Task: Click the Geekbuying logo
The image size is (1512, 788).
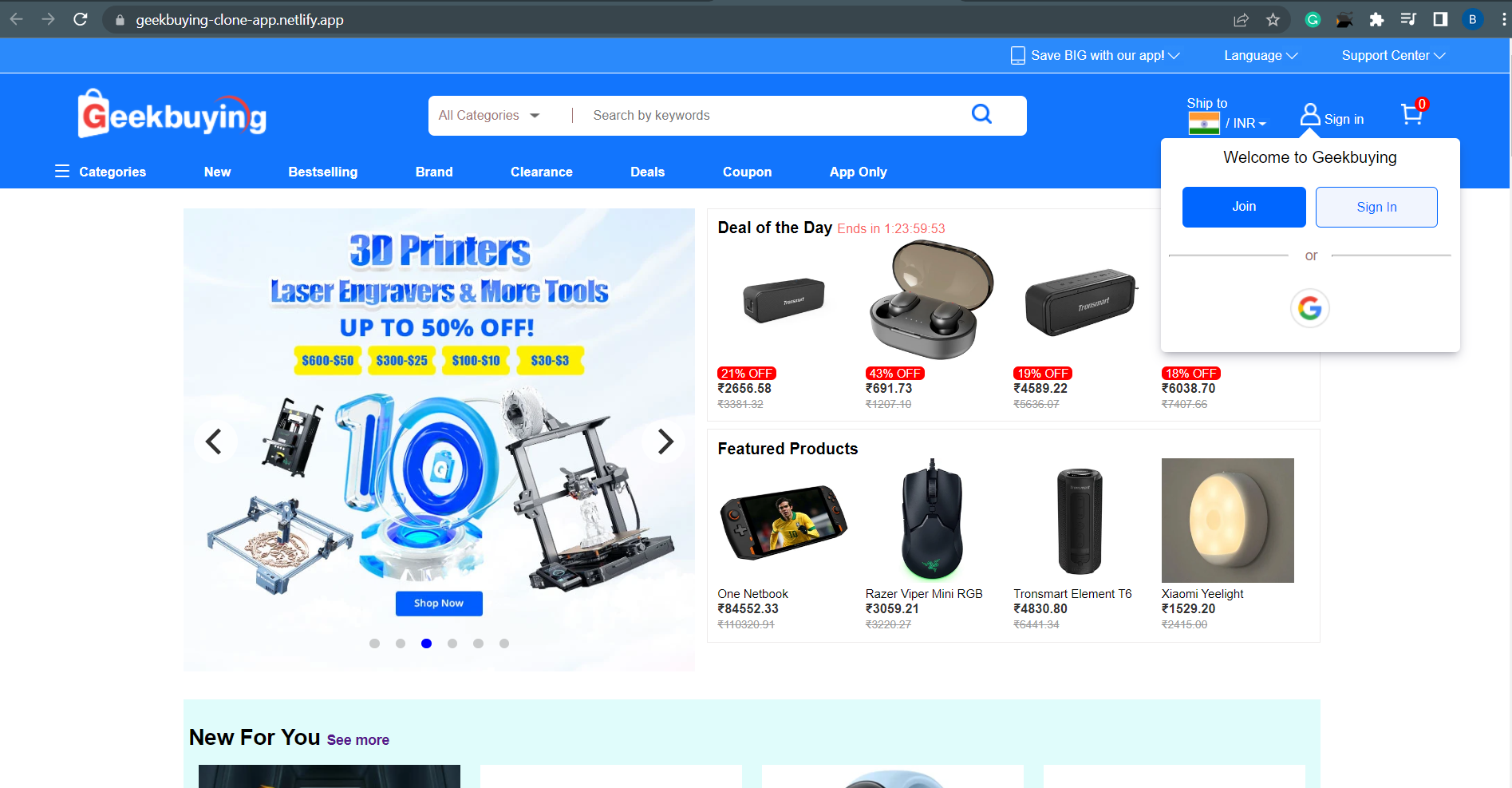Action: tap(172, 114)
